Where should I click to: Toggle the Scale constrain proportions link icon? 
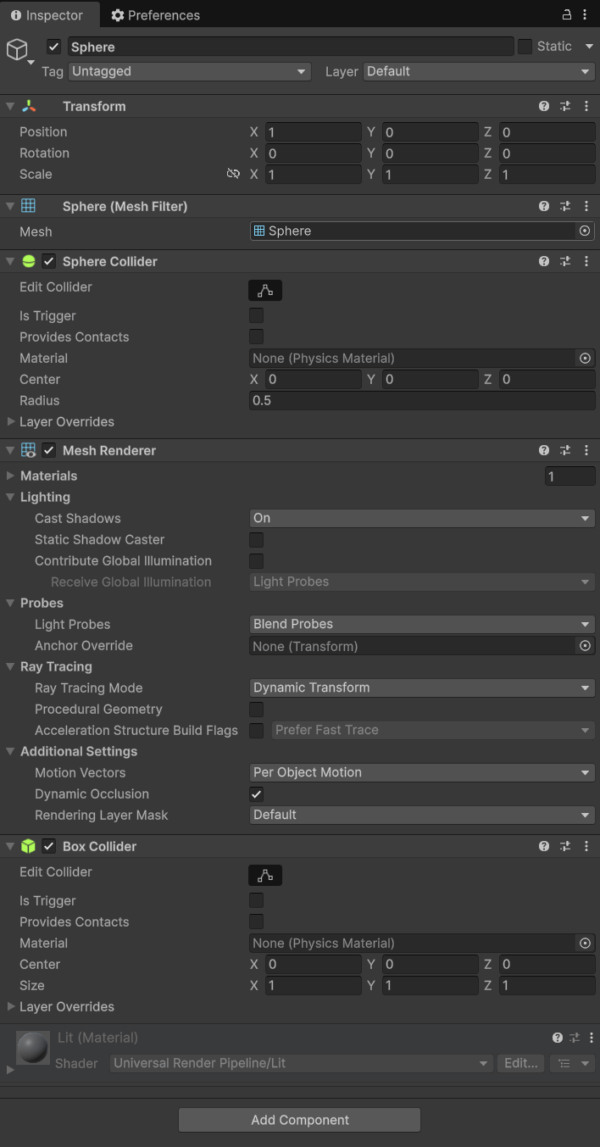point(233,174)
